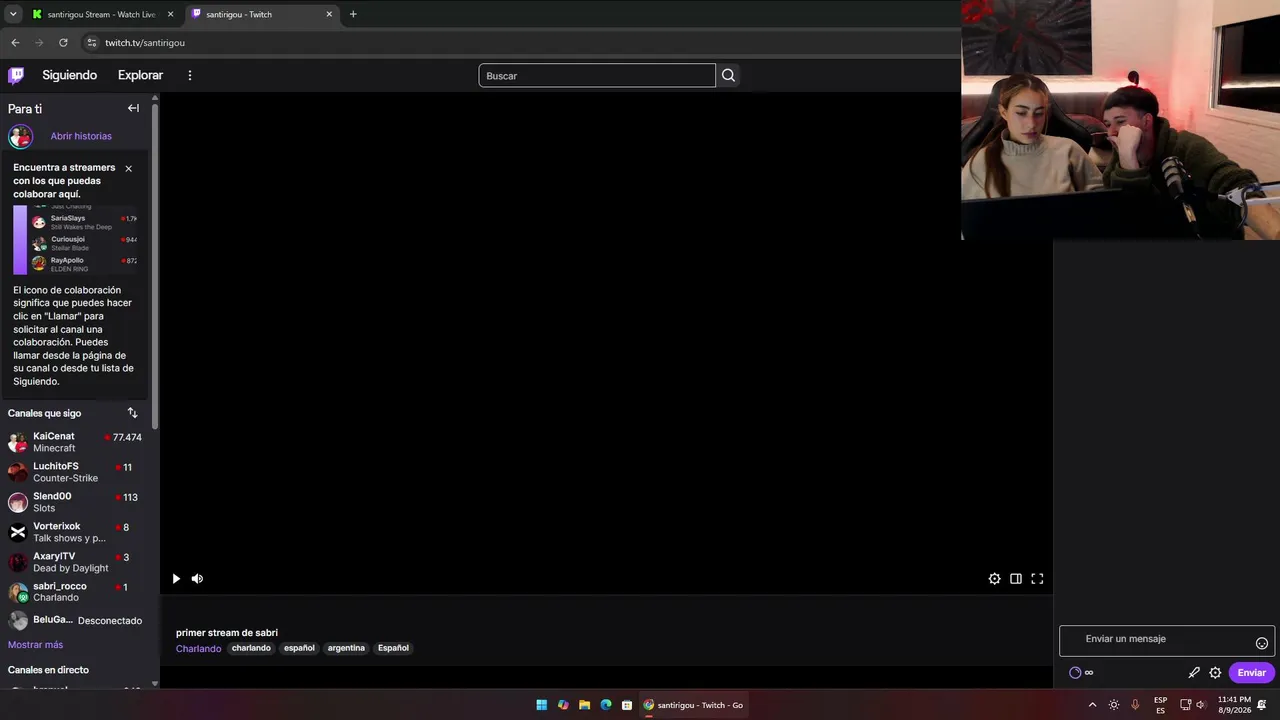Open the Charlando category link
Viewport: 1280px width, 720px height.
pos(198,649)
